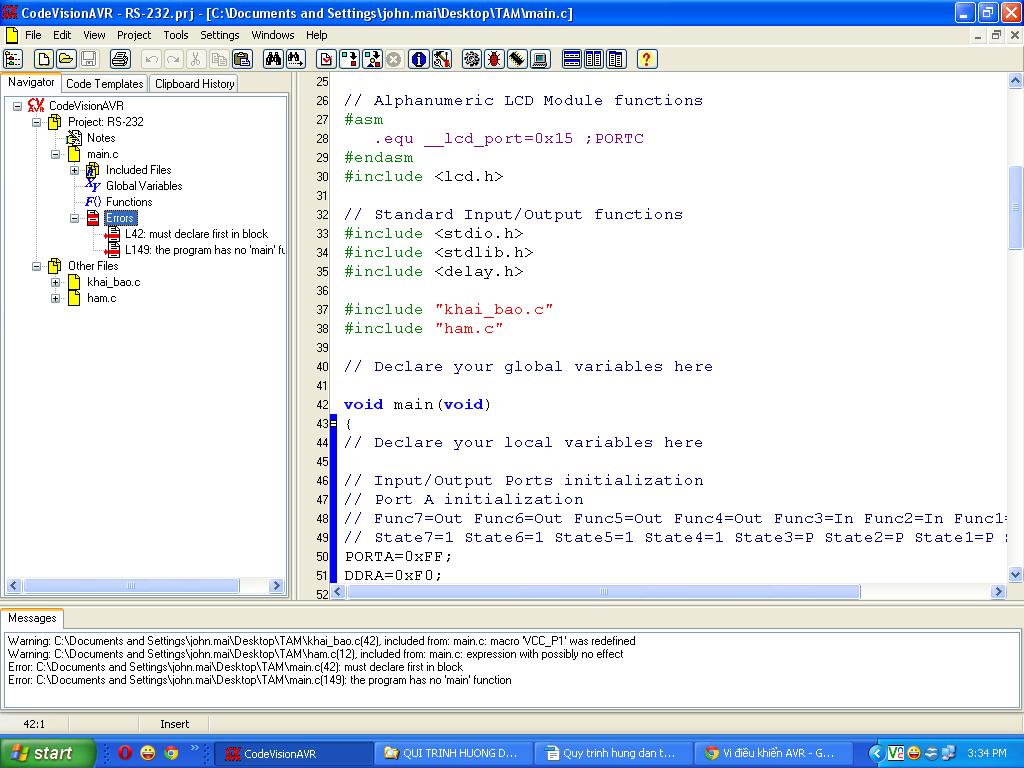The image size is (1024, 768).
Task: Select the L42 must declare first error
Action: tap(196, 234)
